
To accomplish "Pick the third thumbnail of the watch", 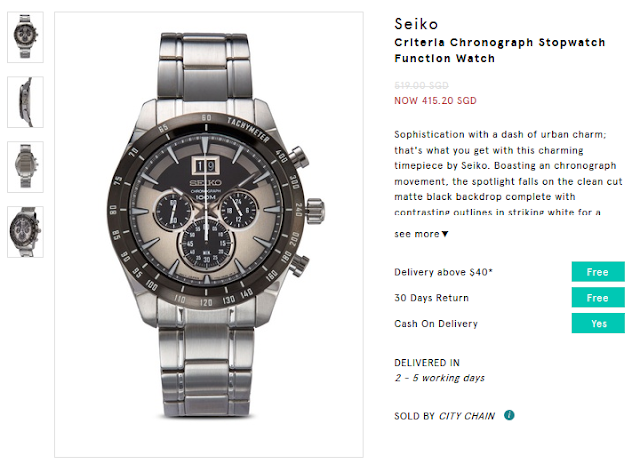I will tap(25, 166).
